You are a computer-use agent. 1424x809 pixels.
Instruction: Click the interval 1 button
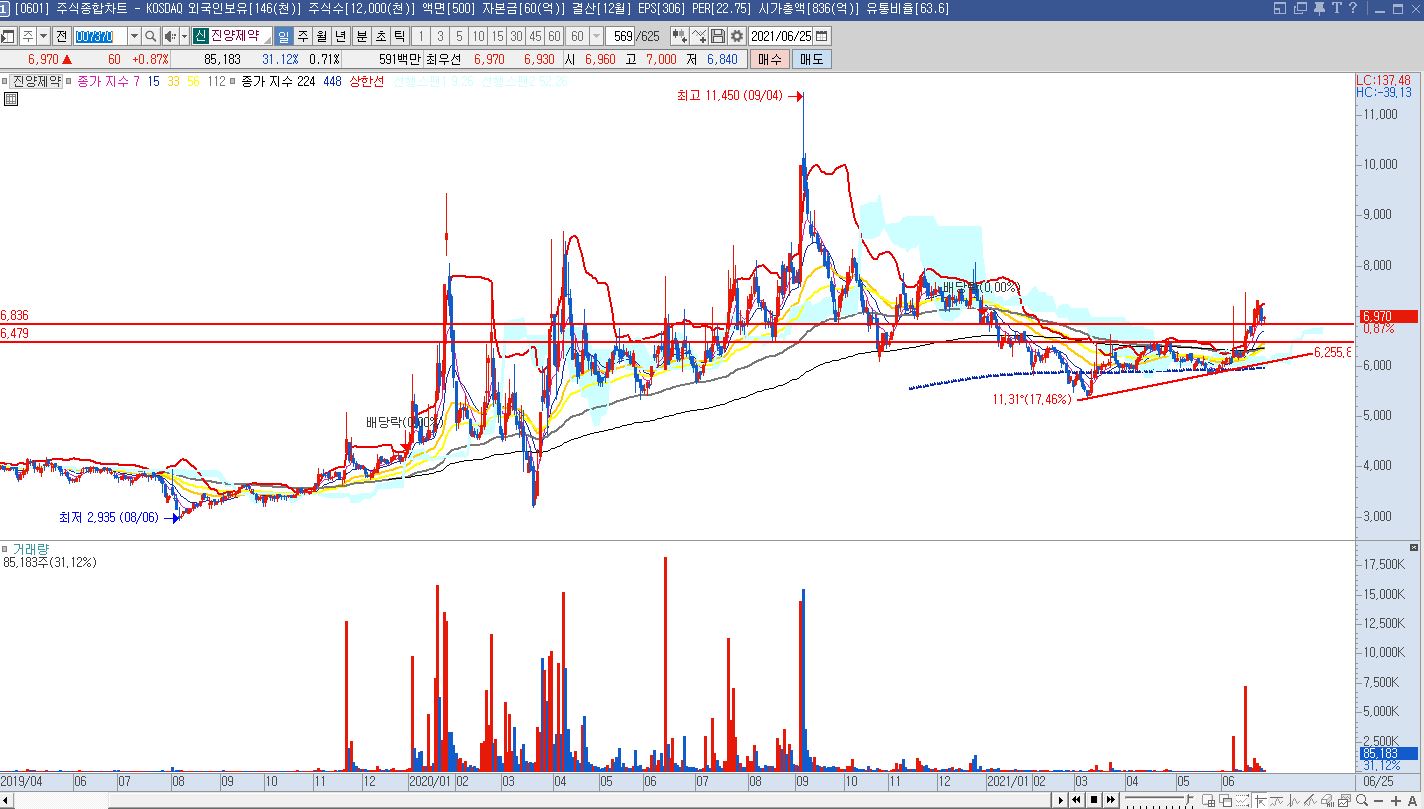click(x=421, y=36)
